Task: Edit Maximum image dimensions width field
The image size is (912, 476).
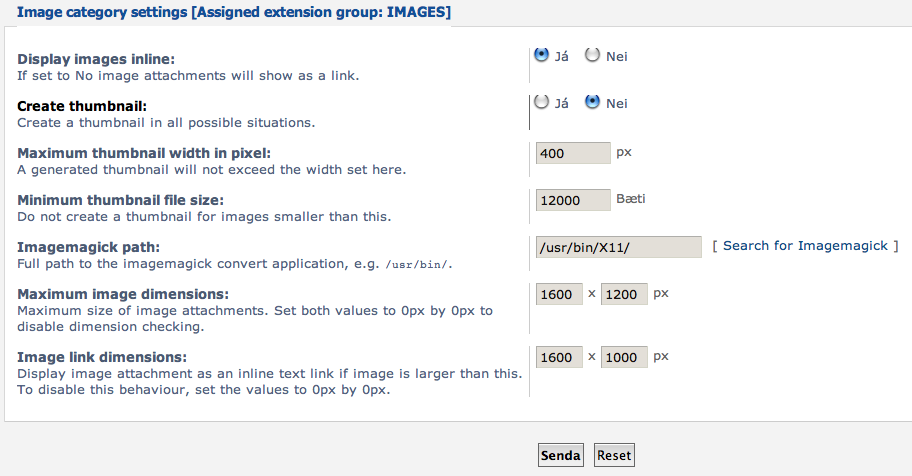Action: [559, 295]
